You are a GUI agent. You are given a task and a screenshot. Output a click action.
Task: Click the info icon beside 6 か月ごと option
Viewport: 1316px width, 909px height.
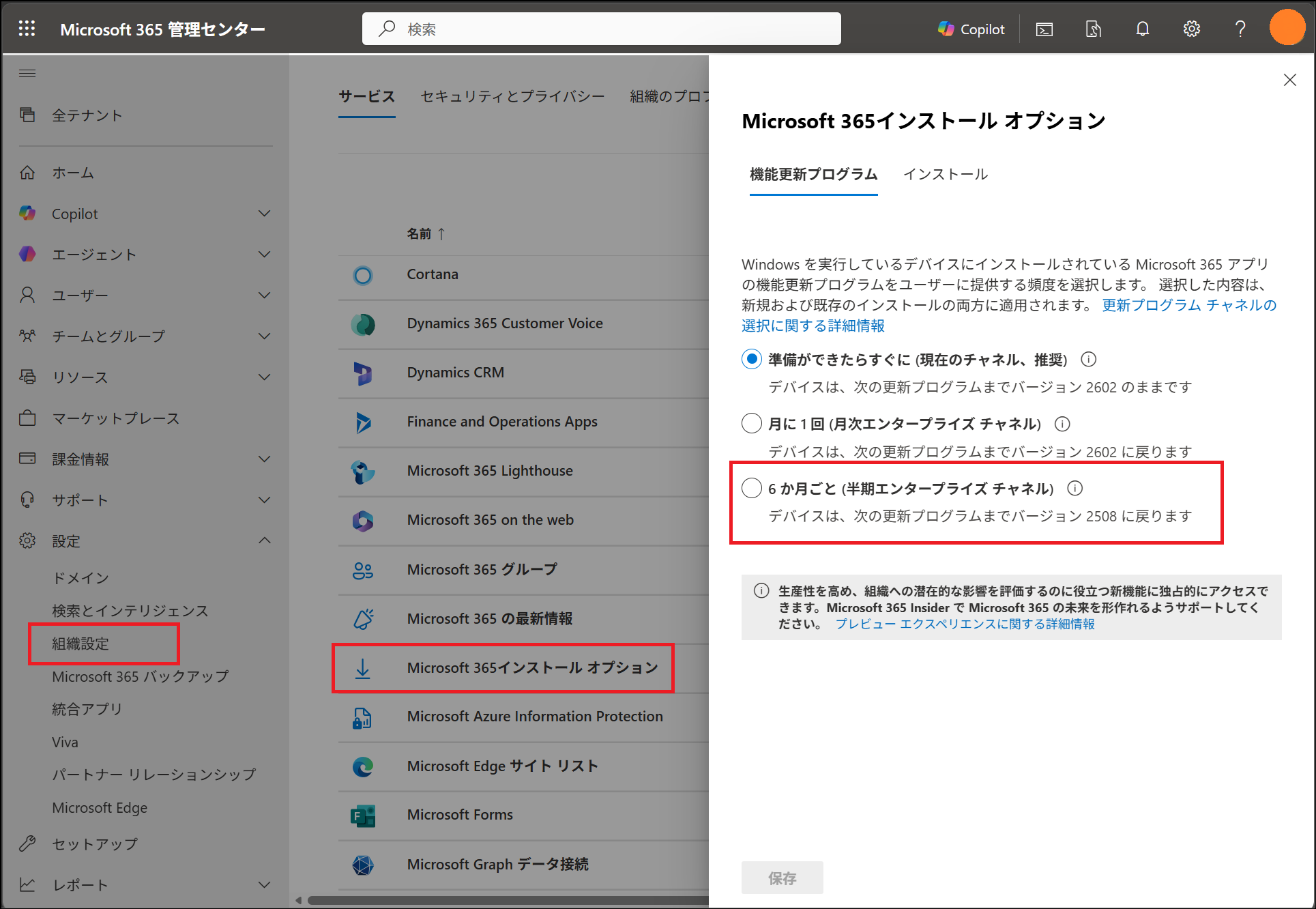tap(1074, 488)
